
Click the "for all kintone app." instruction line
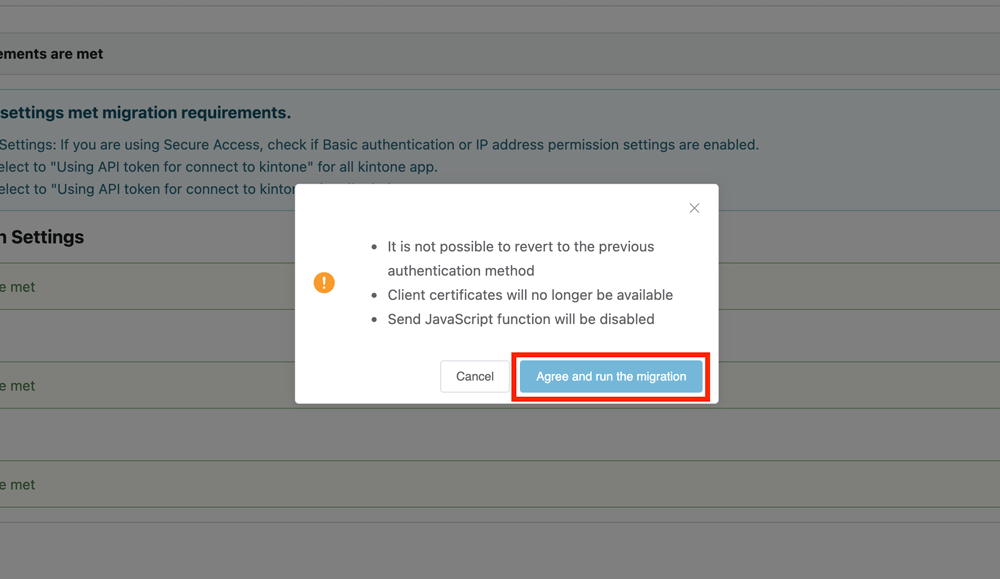[x=219, y=167]
